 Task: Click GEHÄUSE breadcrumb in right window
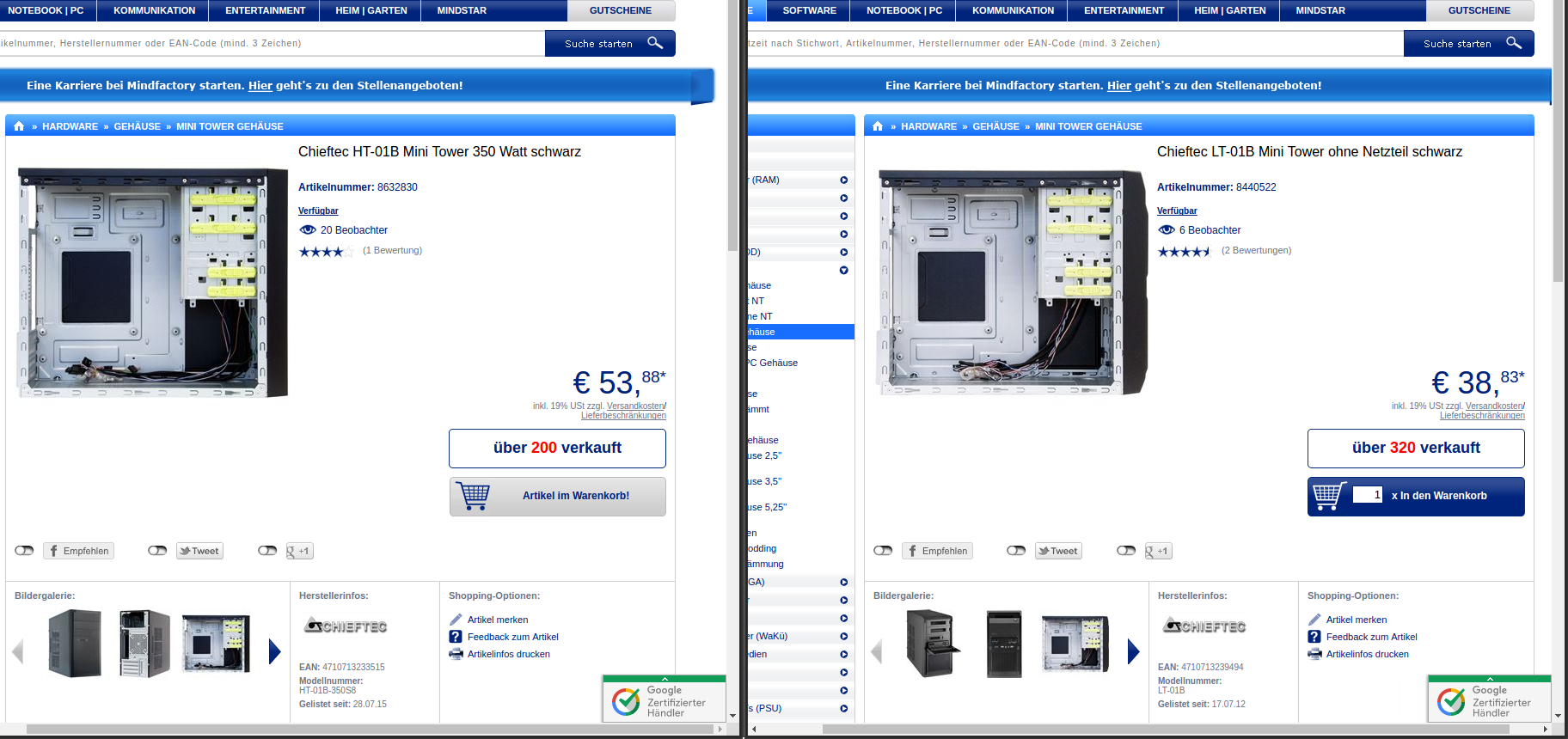click(995, 126)
